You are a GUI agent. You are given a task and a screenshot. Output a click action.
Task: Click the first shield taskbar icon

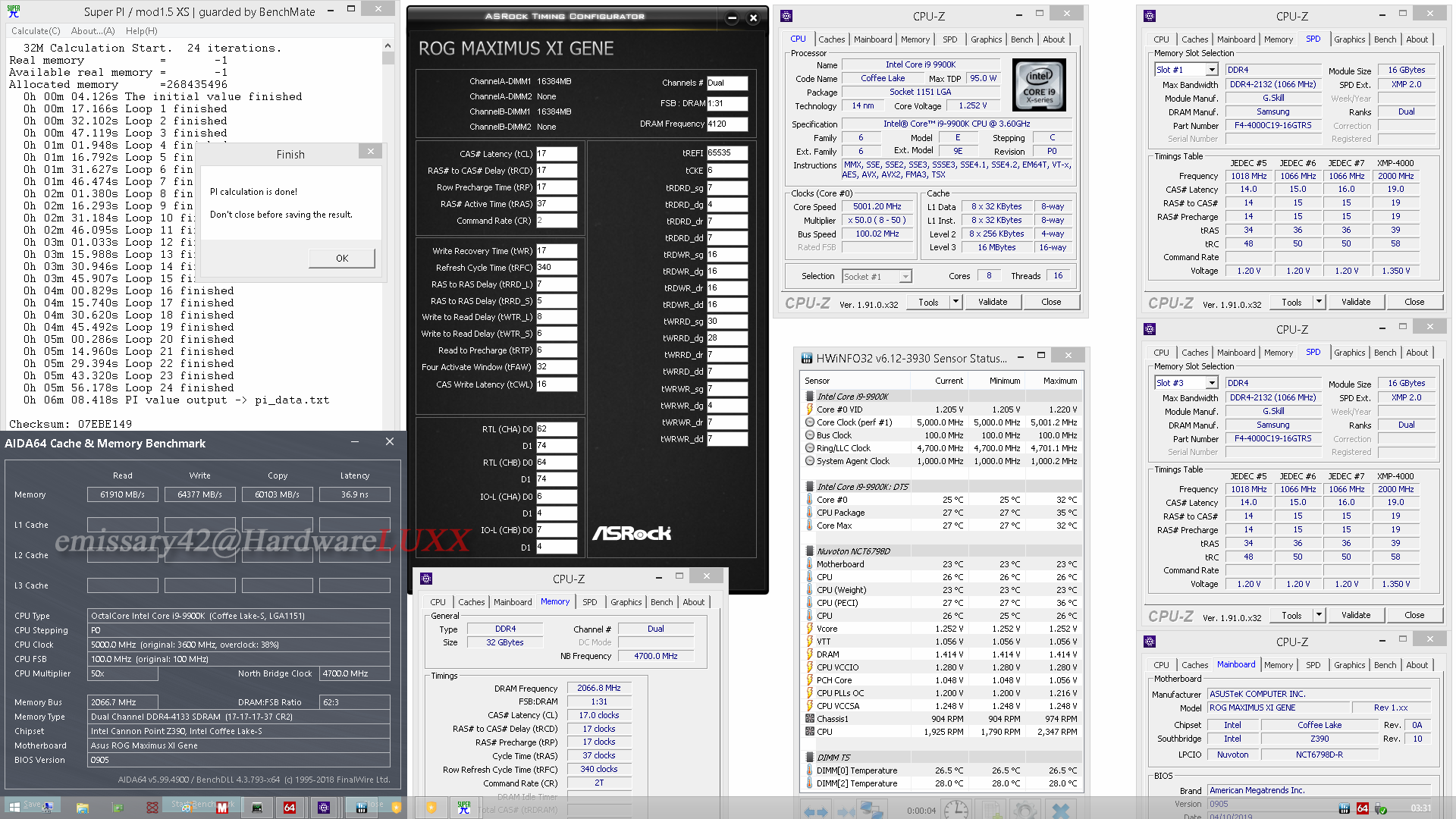(397, 808)
